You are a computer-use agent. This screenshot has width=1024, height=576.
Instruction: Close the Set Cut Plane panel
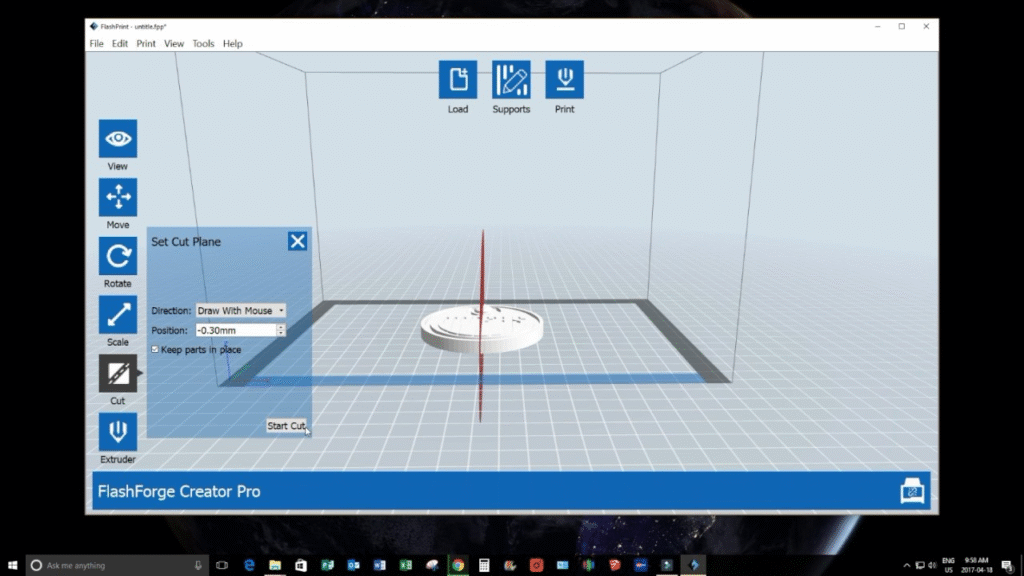pos(297,241)
